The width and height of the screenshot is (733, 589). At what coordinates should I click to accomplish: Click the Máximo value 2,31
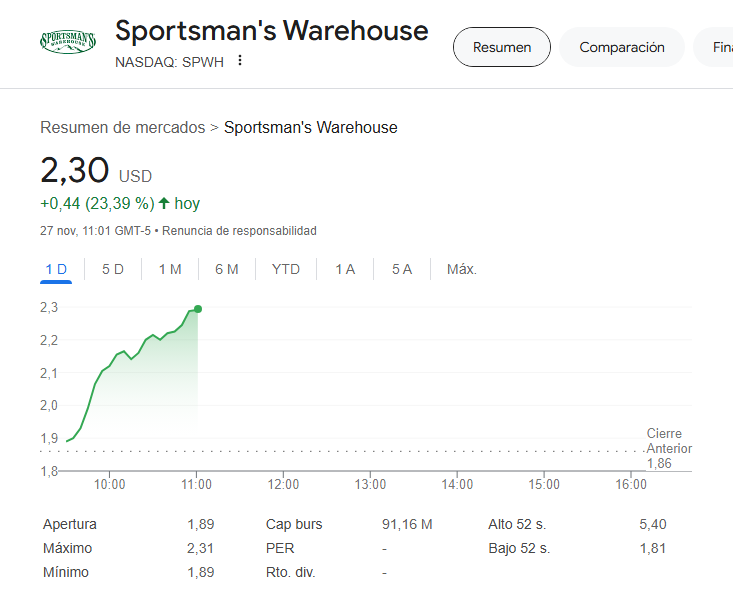(201, 548)
